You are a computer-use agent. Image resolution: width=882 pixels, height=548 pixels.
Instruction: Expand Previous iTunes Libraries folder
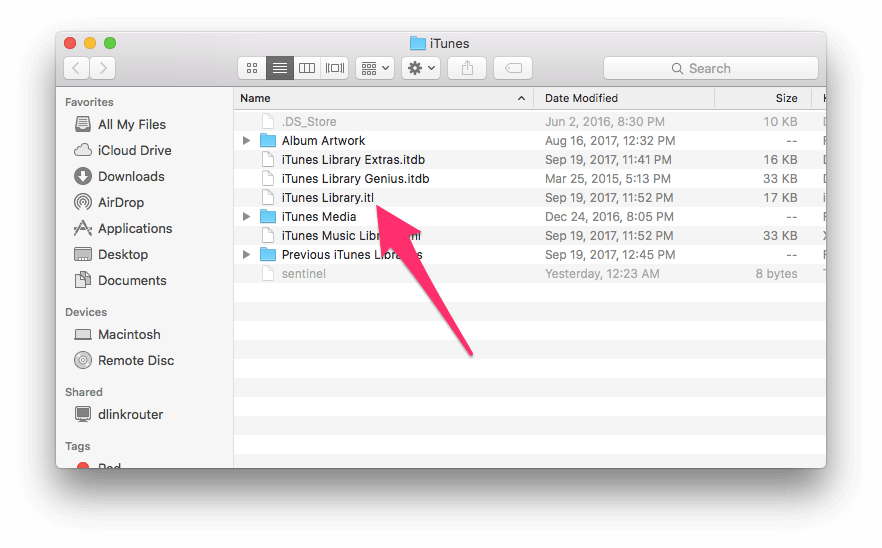tap(247, 255)
